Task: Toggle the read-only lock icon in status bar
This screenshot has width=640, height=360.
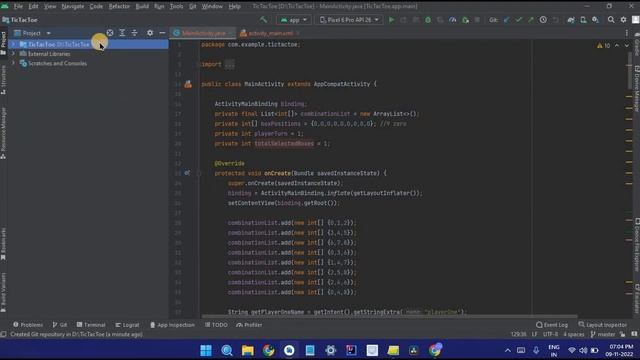Action: (622, 334)
